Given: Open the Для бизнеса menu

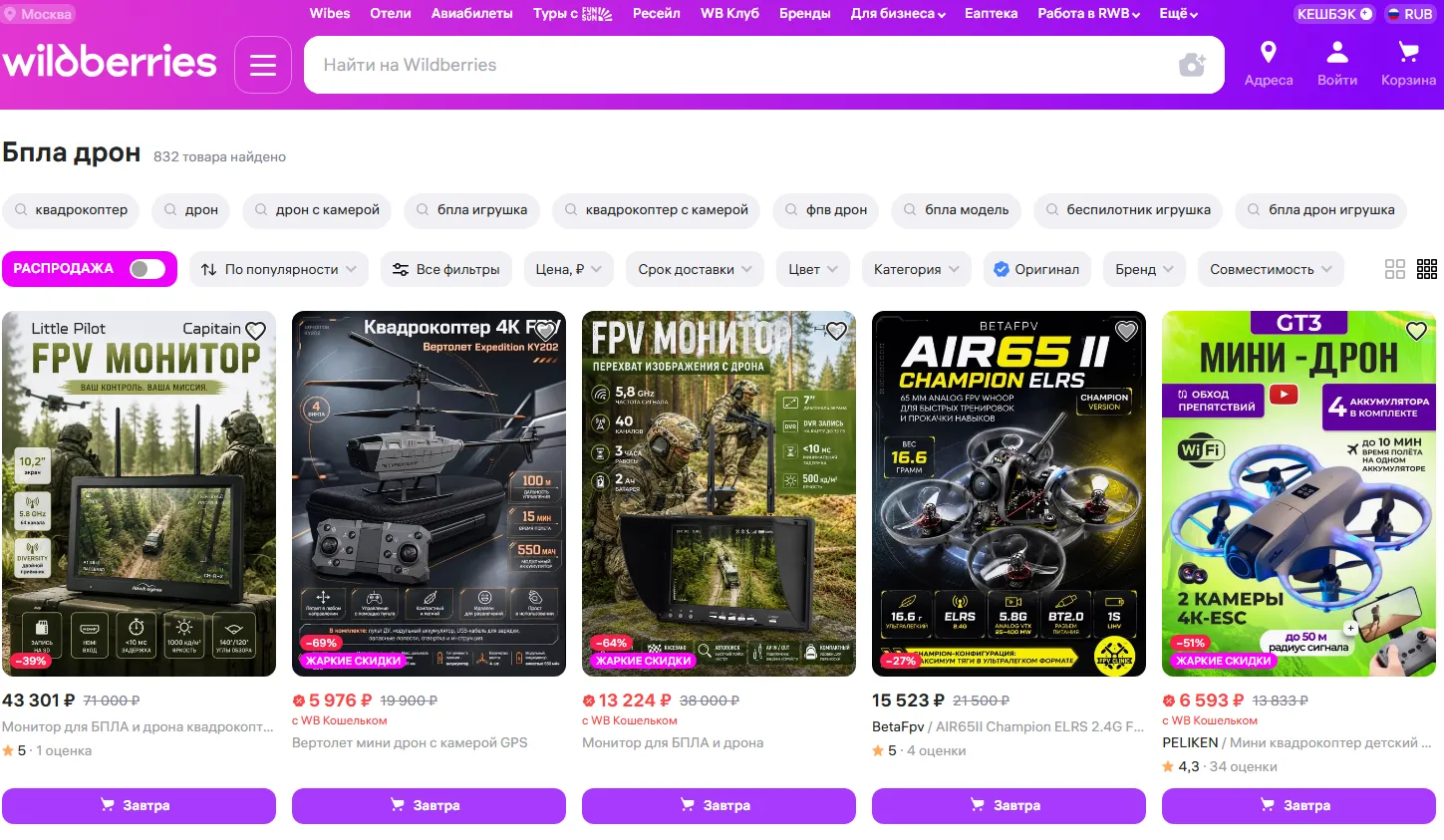Looking at the screenshot, I should coord(898,14).
